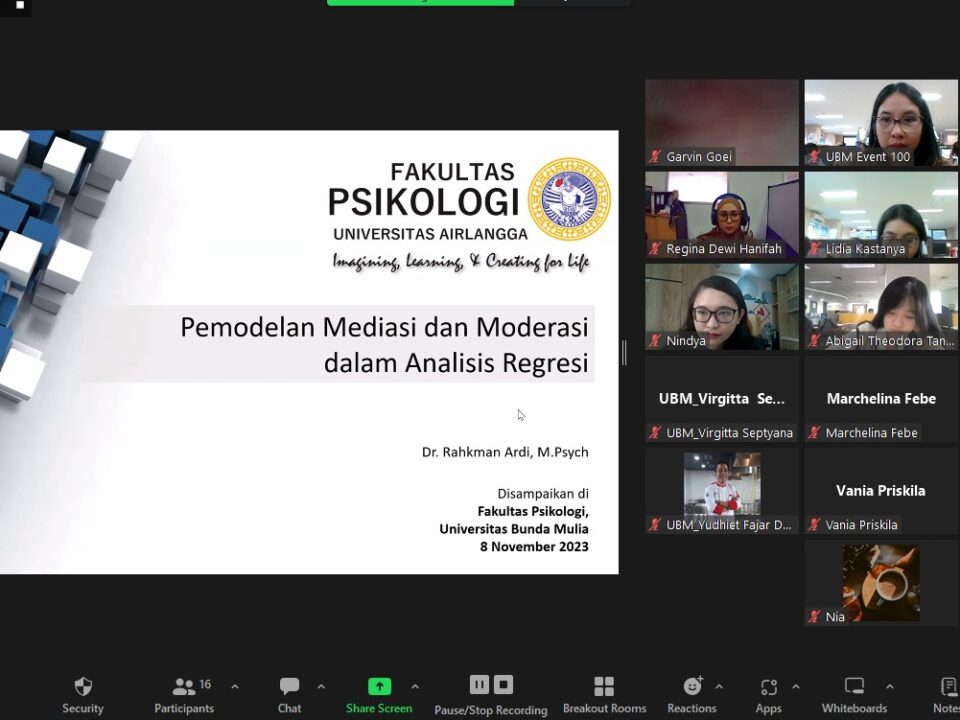Expand the Share Screen options chevron

tap(415, 687)
